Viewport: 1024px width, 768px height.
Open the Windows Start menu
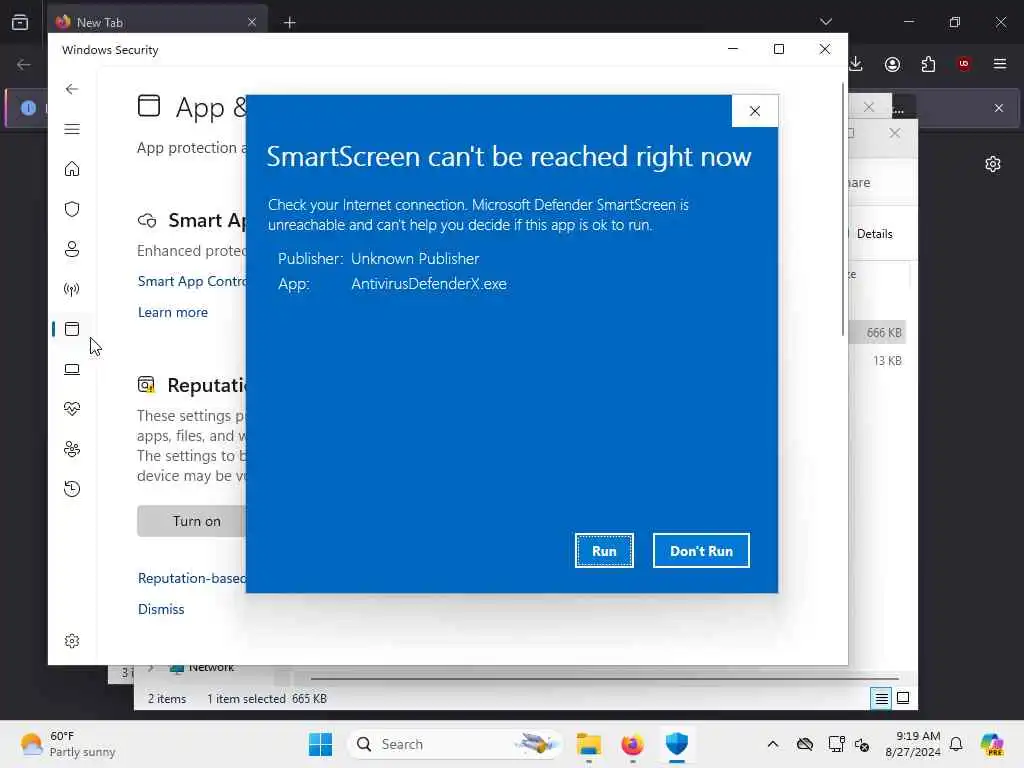click(320, 744)
